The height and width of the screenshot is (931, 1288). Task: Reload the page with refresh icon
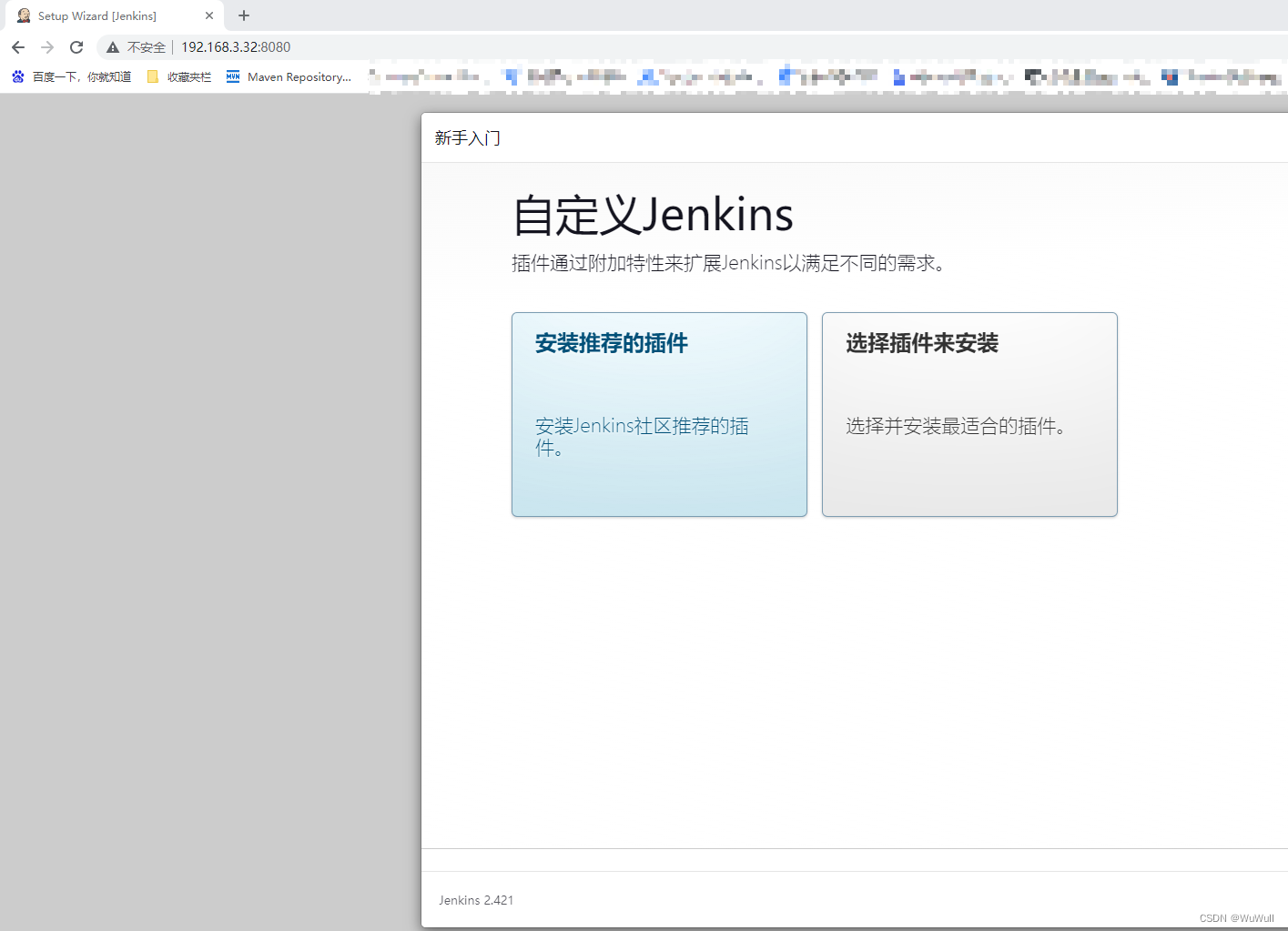(76, 47)
